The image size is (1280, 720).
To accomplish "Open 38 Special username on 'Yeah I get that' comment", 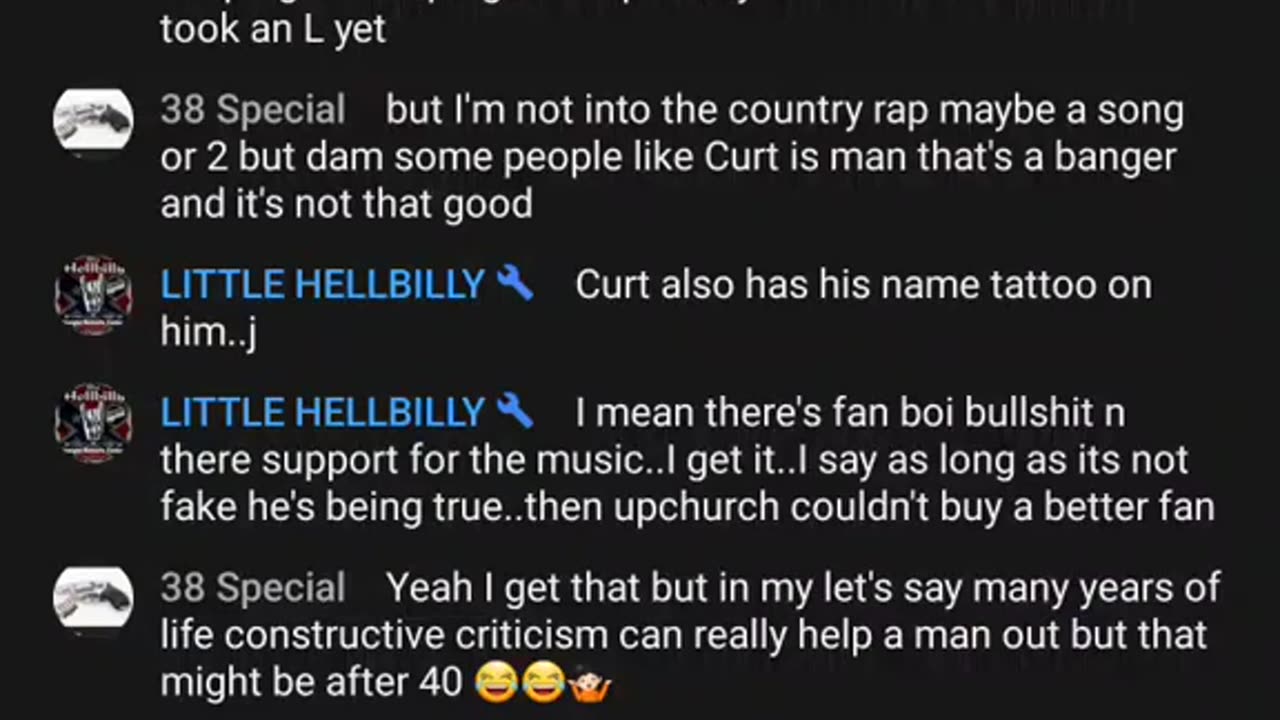I will [x=253, y=588].
